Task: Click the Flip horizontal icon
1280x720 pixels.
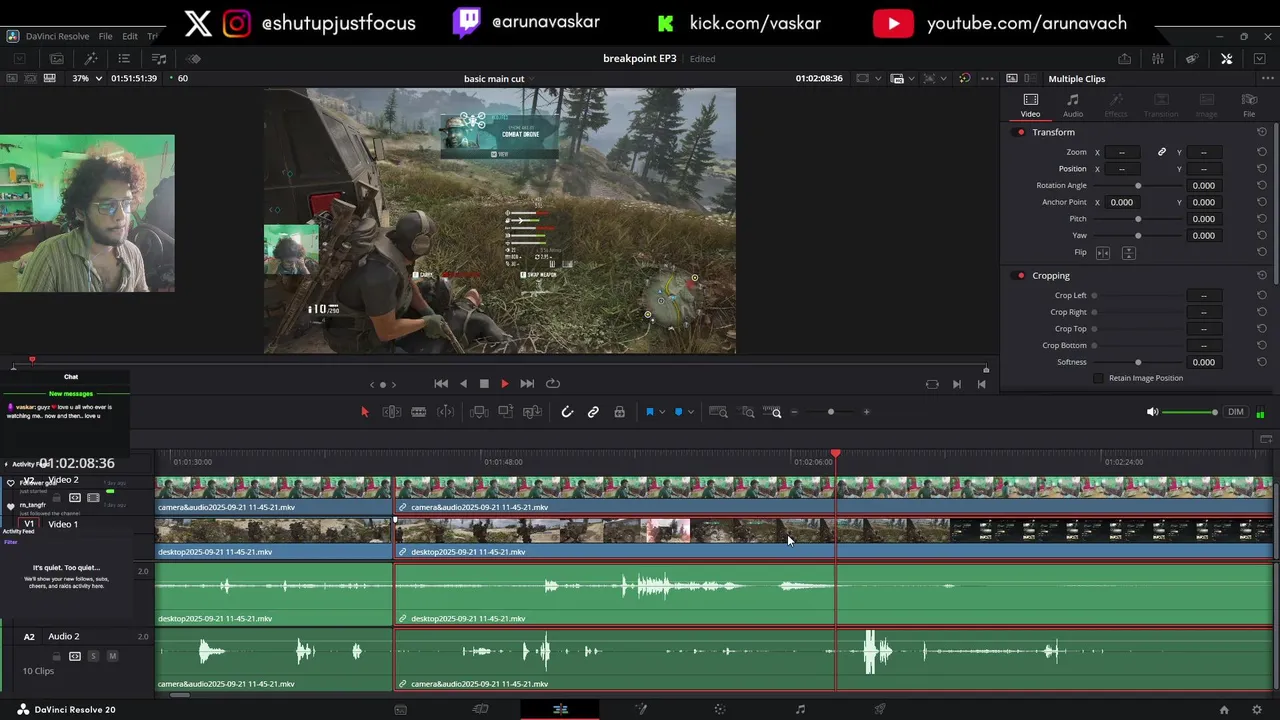Action: pyautogui.click(x=1103, y=253)
